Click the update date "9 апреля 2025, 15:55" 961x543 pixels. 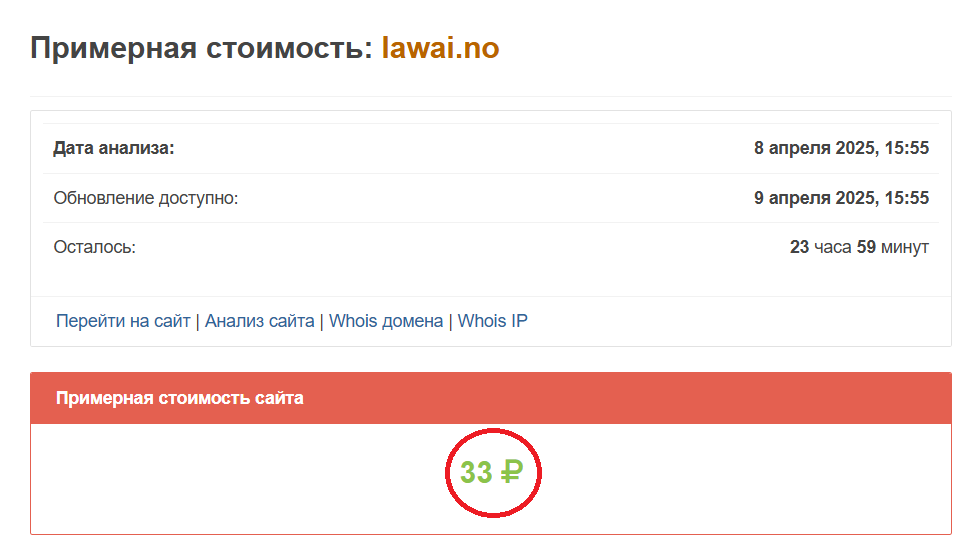click(x=841, y=198)
